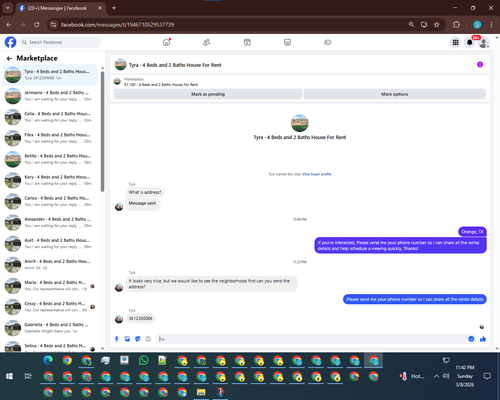
Task: Open the purple conversation info icon
Action: pos(480,64)
